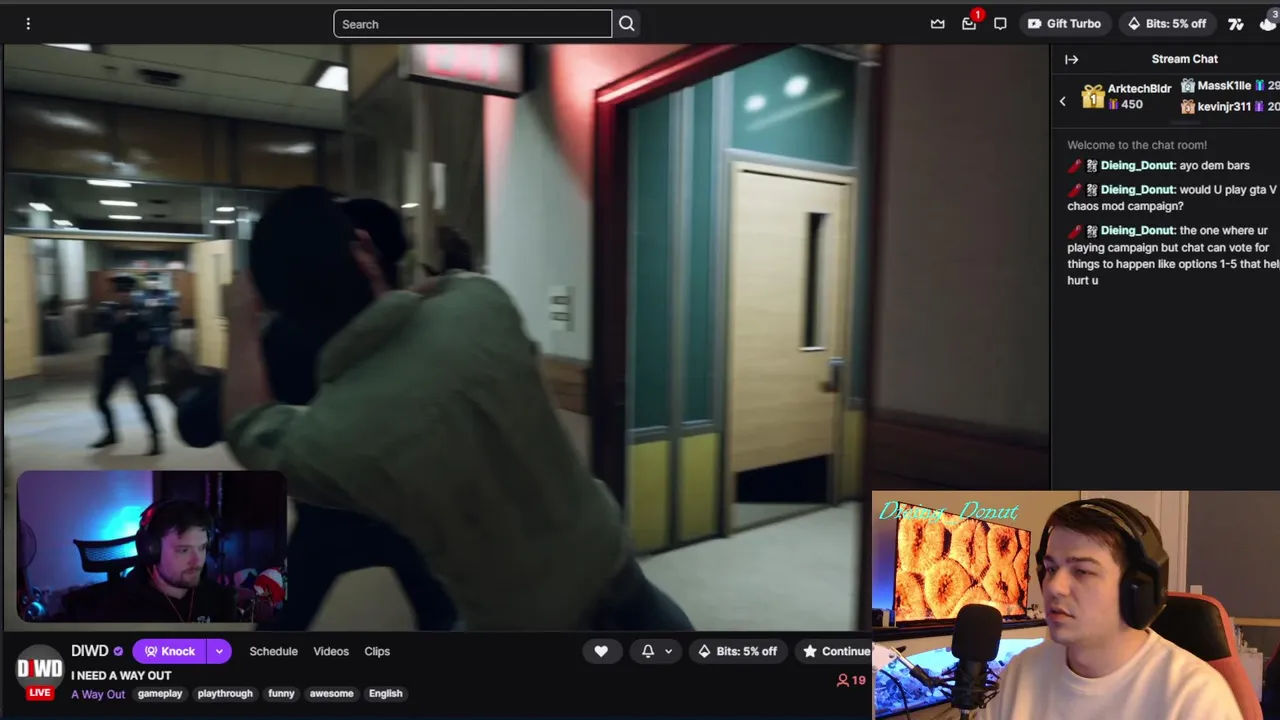Viewport: 1280px width, 720px height.
Task: Click the 7TV extension icon
Action: coord(1236,24)
